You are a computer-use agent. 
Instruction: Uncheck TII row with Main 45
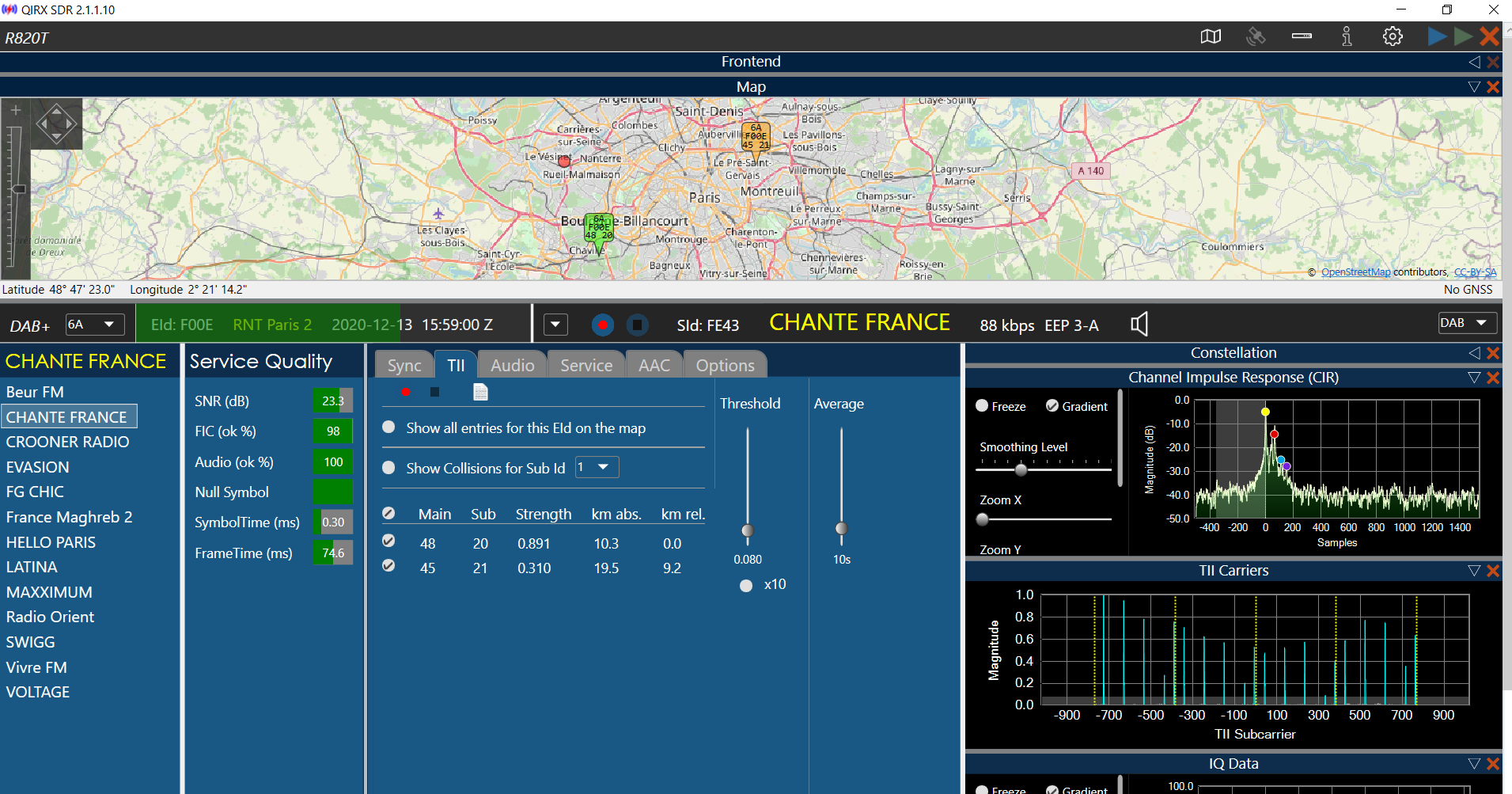(388, 566)
